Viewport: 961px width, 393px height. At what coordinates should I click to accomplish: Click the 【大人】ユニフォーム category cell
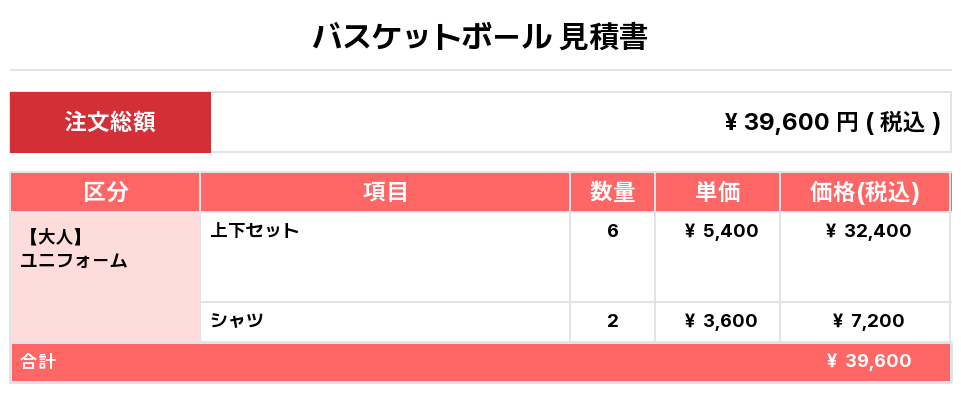(x=74, y=247)
